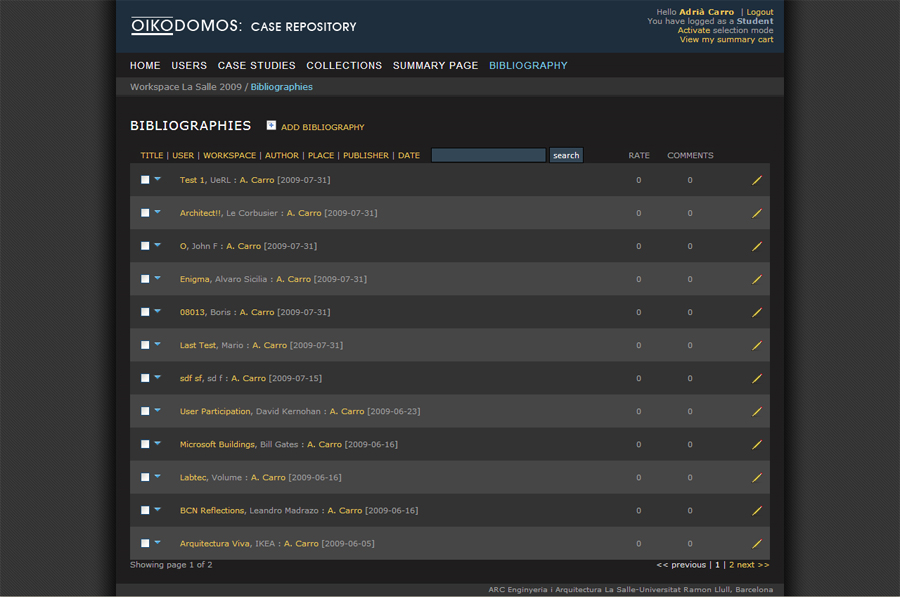Click edit pencil for Enigma entry
Image resolution: width=900 pixels, height=597 pixels.
756,279
